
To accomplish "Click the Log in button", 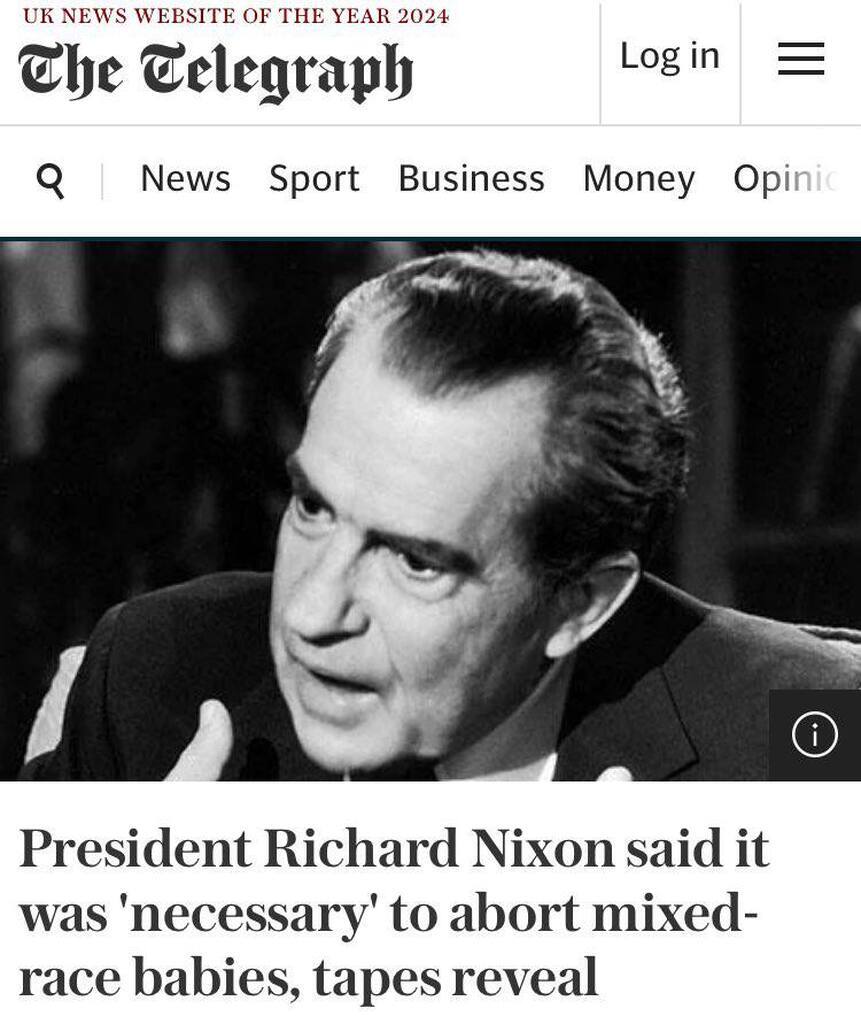I will point(670,56).
